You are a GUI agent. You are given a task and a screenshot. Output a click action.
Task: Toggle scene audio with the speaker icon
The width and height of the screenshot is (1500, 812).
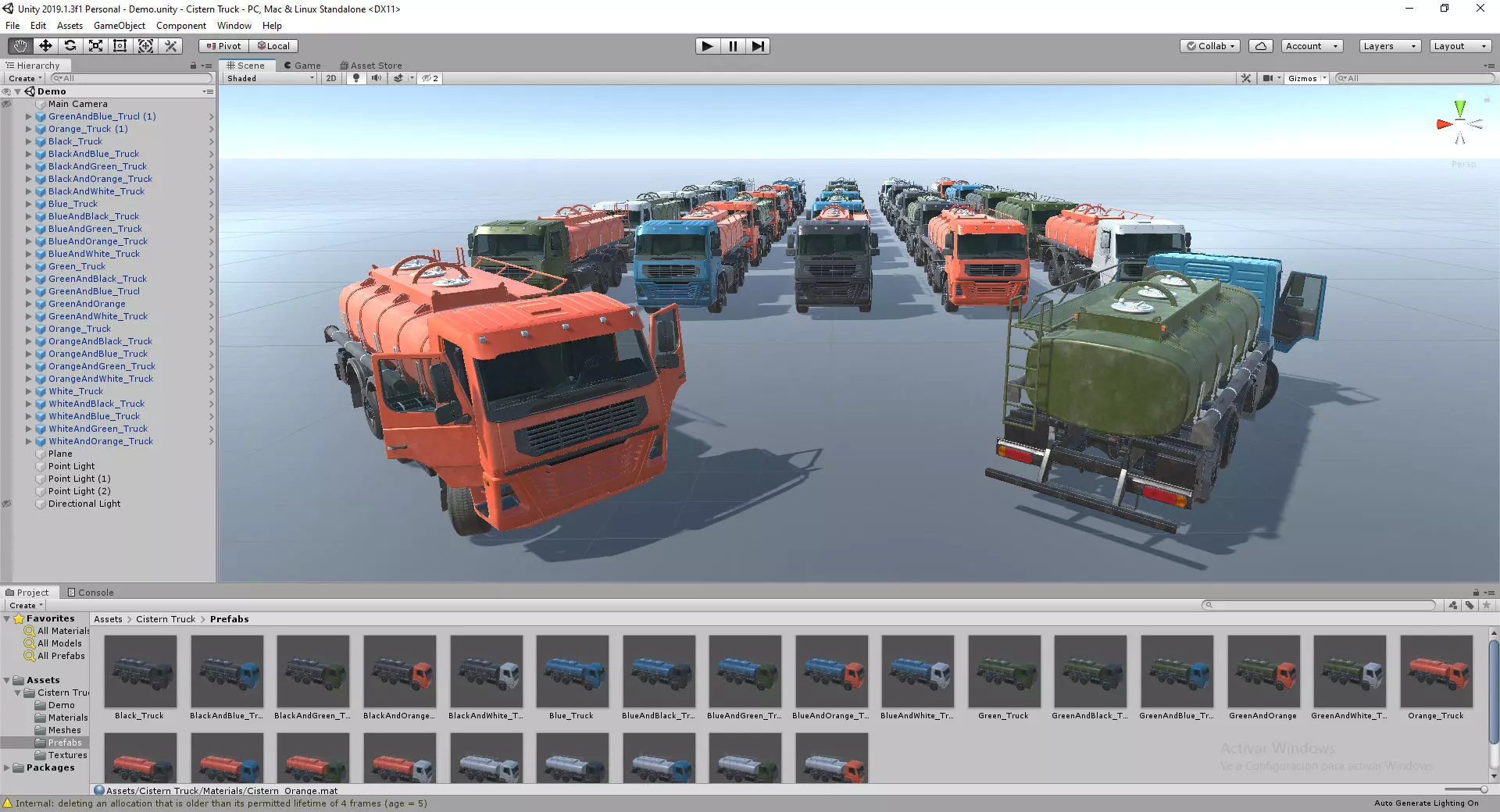(377, 78)
